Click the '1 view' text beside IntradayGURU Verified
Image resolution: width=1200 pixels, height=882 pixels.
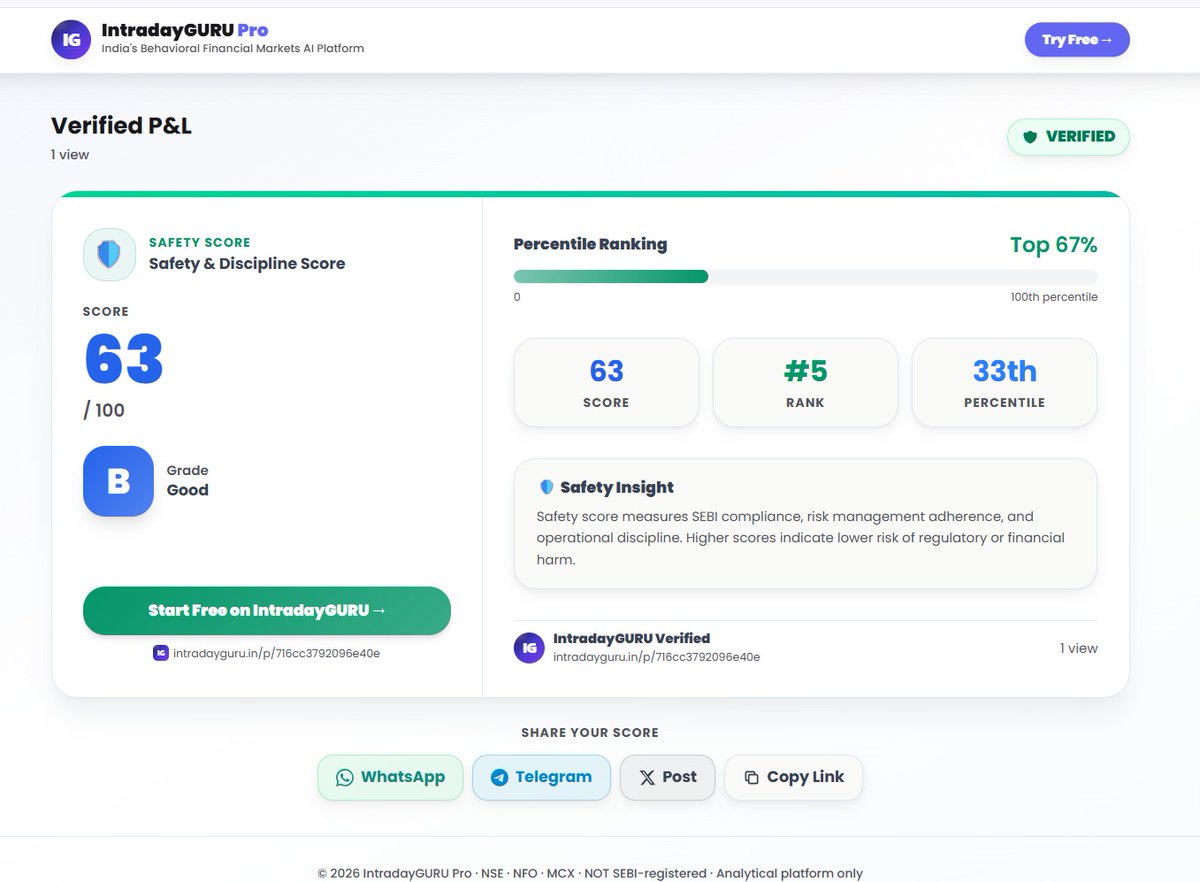[1079, 648]
